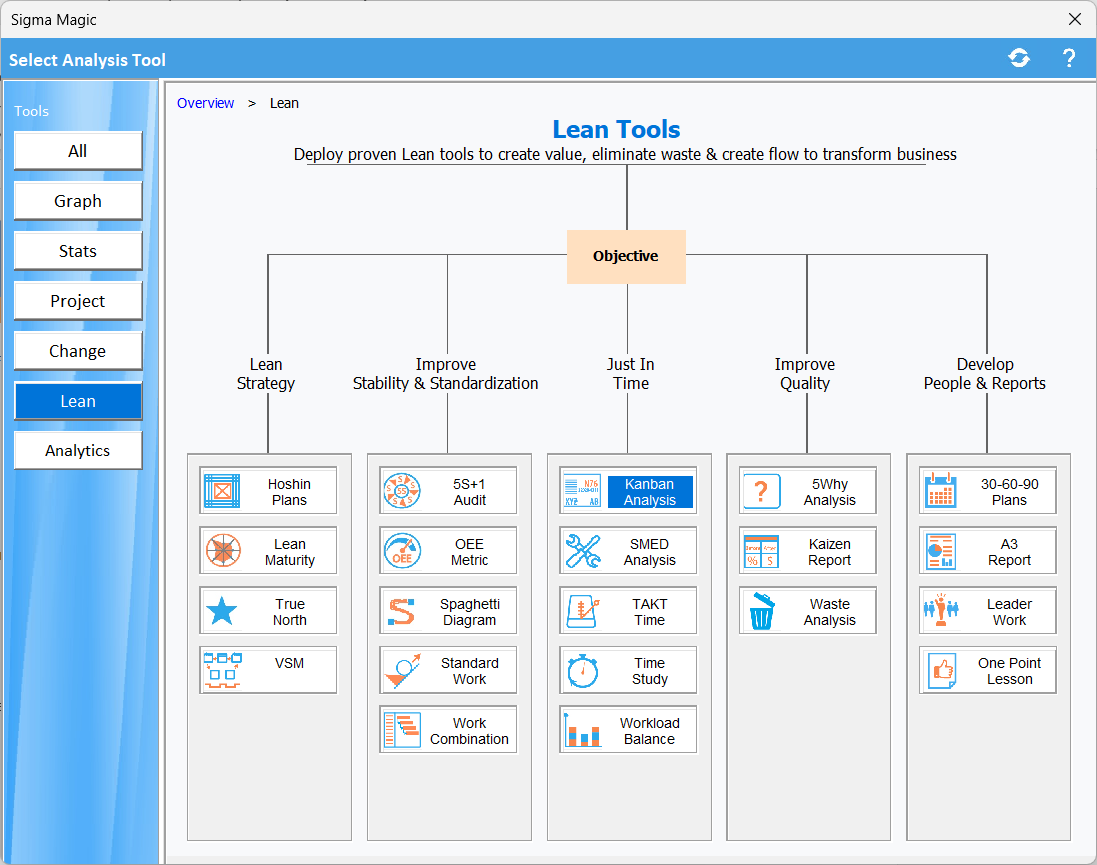
Task: Select the True North star icon
Action: click(222, 611)
